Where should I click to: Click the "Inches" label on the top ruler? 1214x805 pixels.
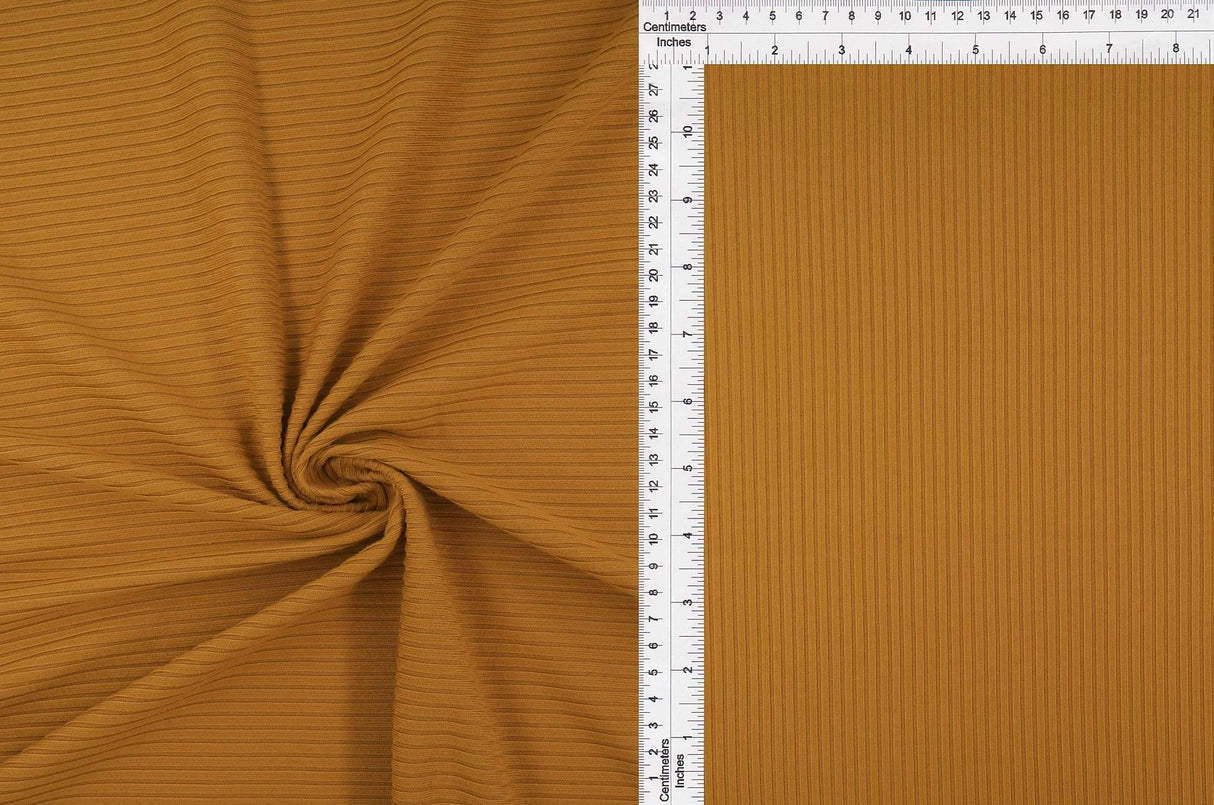pyautogui.click(x=676, y=42)
